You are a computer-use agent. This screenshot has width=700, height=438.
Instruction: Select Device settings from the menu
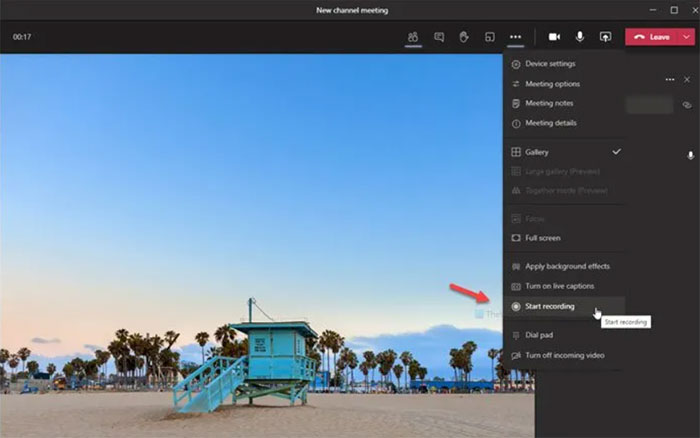pos(550,64)
